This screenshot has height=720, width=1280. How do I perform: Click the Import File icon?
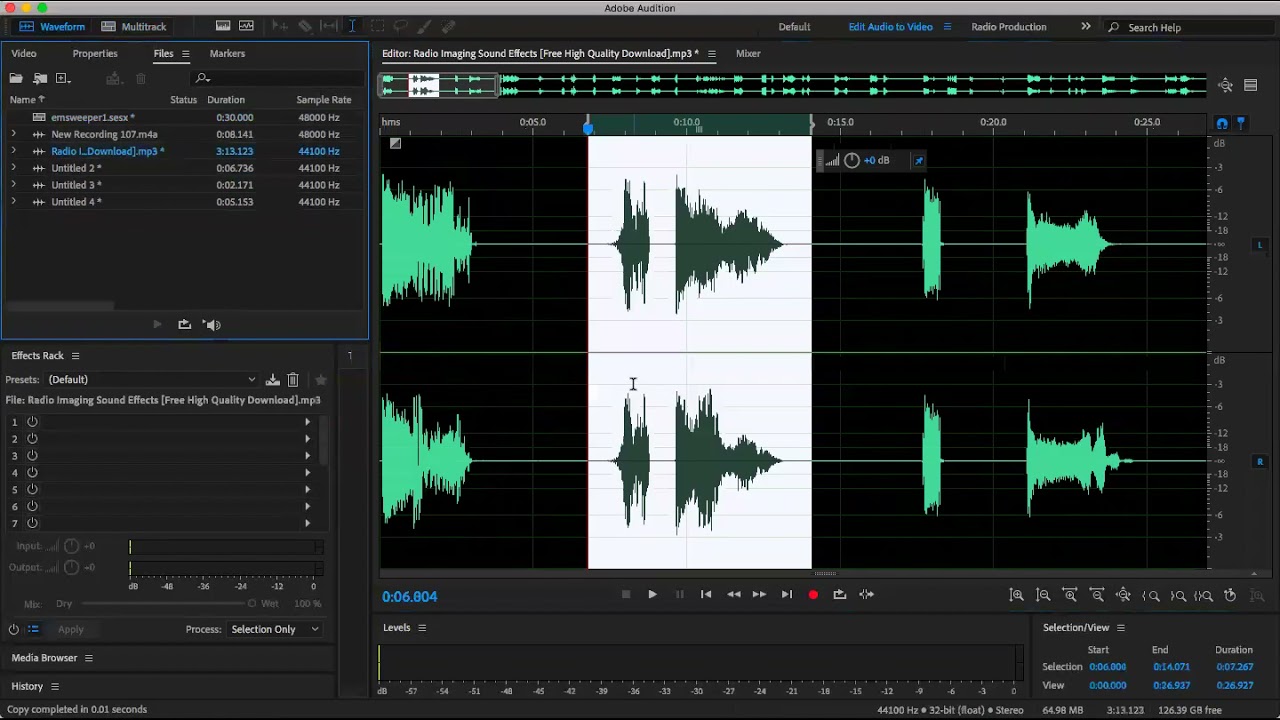[x=40, y=78]
